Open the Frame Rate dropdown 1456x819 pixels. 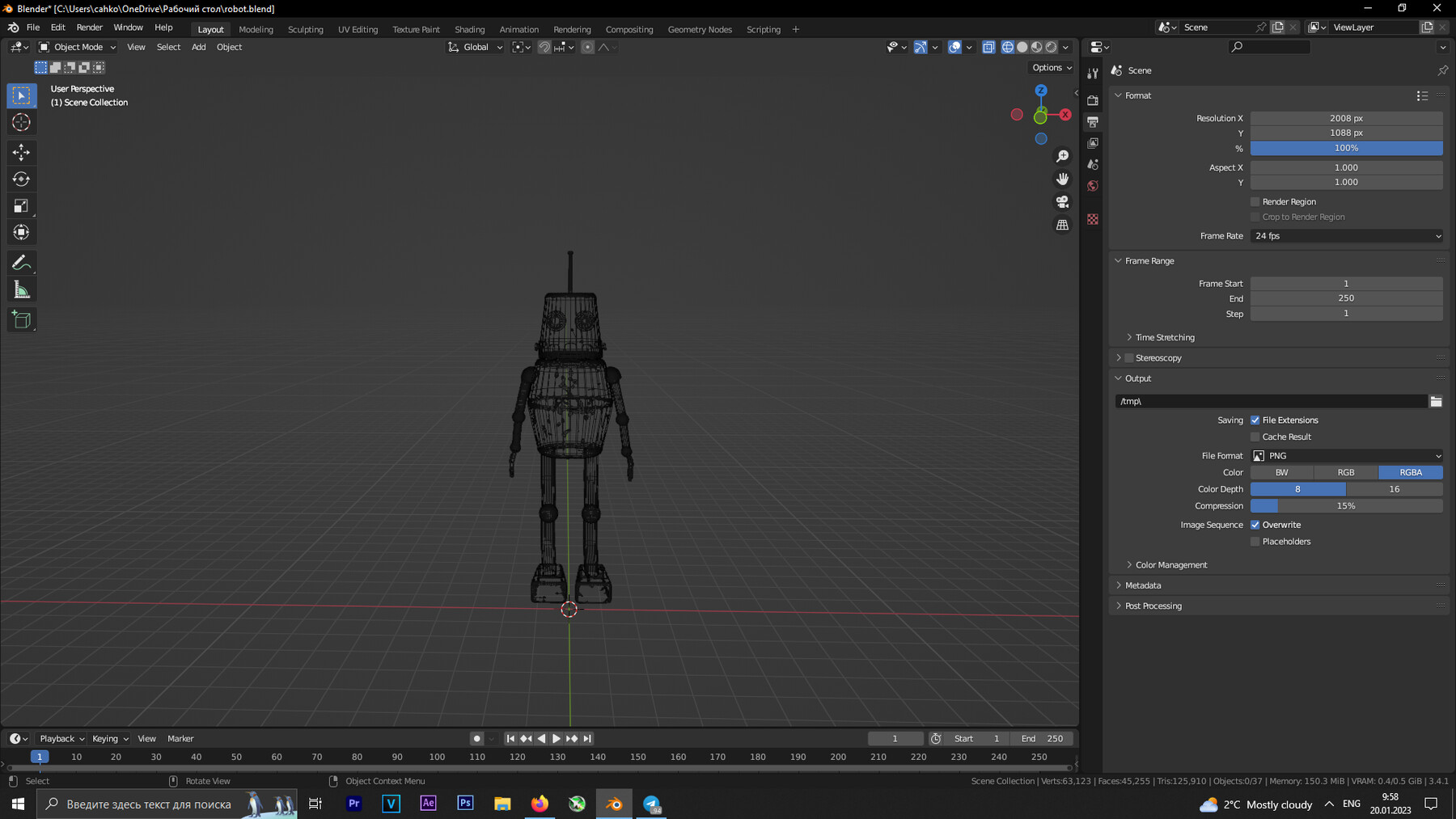[x=1345, y=235]
